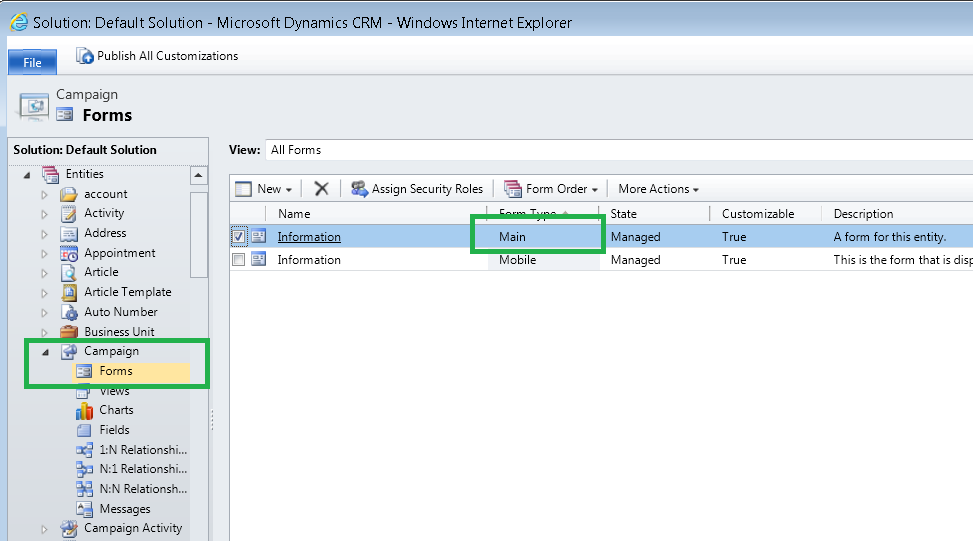The height and width of the screenshot is (541, 973).
Task: Click the Address entity icon
Action: point(69,233)
